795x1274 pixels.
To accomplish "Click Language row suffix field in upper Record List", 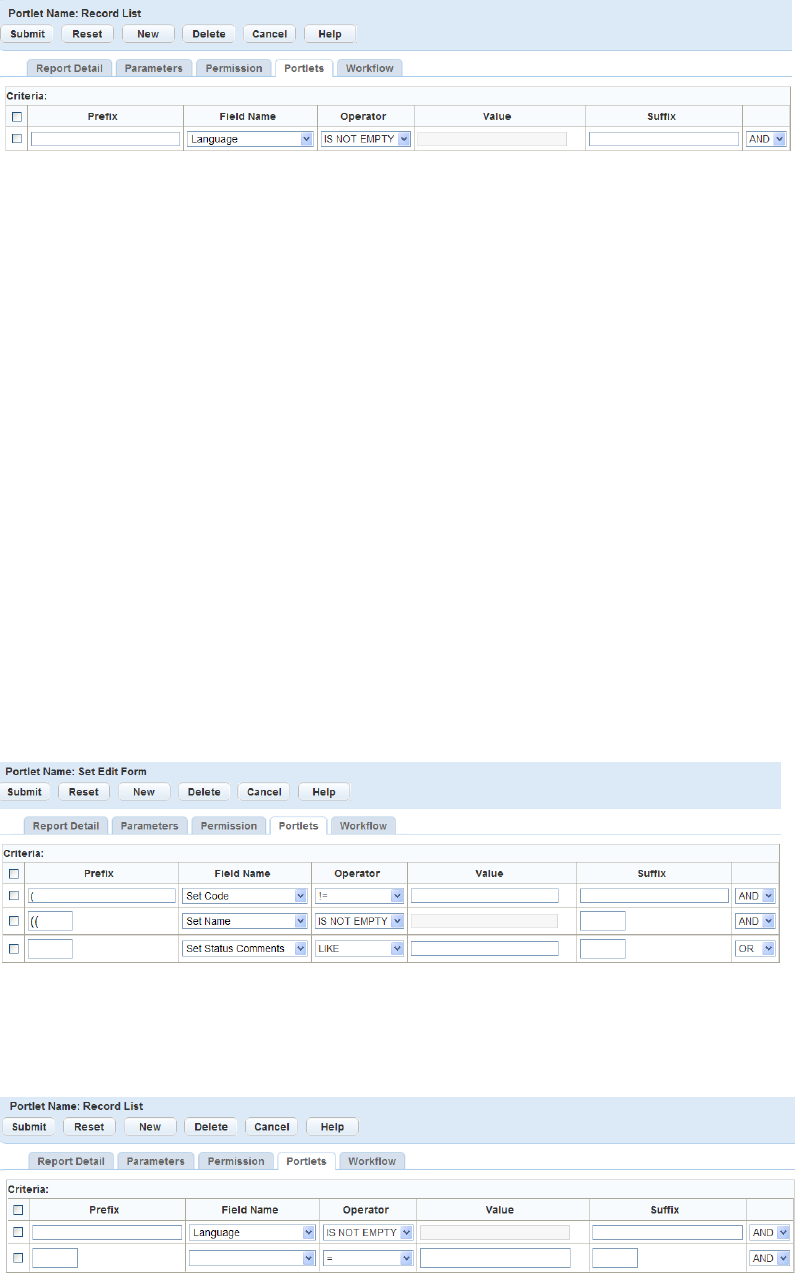I will [x=664, y=139].
